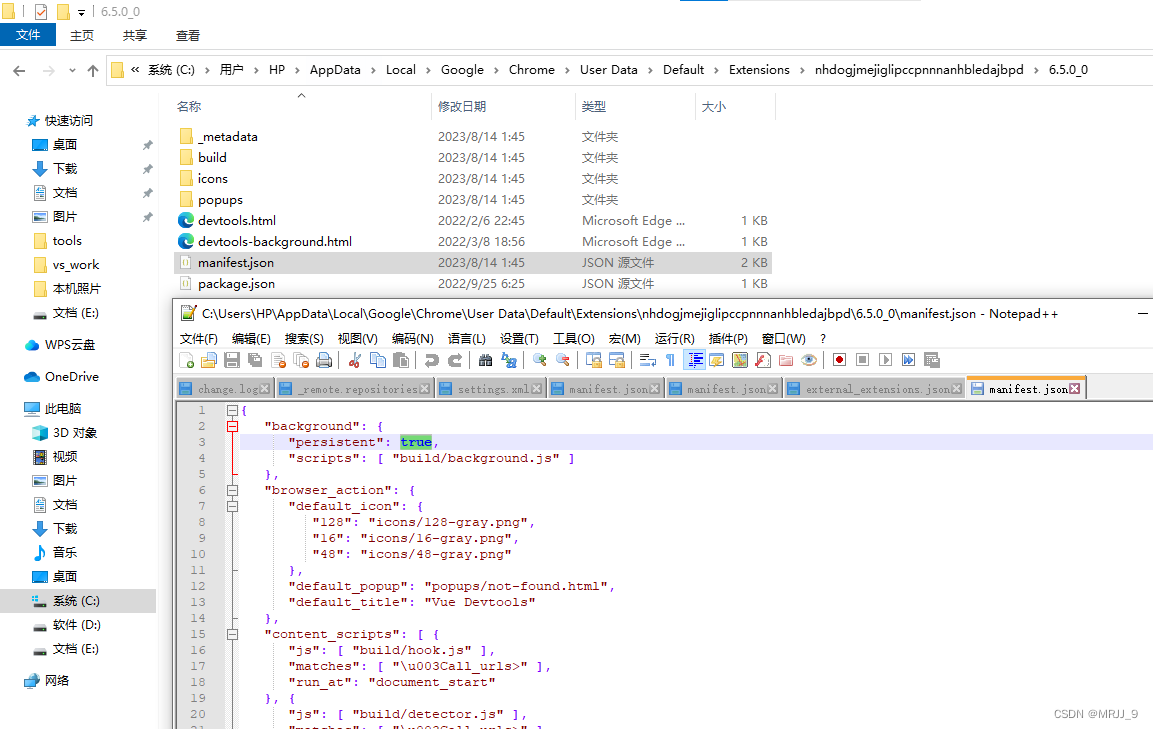Click the Paste clipboard icon
The width and height of the screenshot is (1153, 729).
[401, 360]
